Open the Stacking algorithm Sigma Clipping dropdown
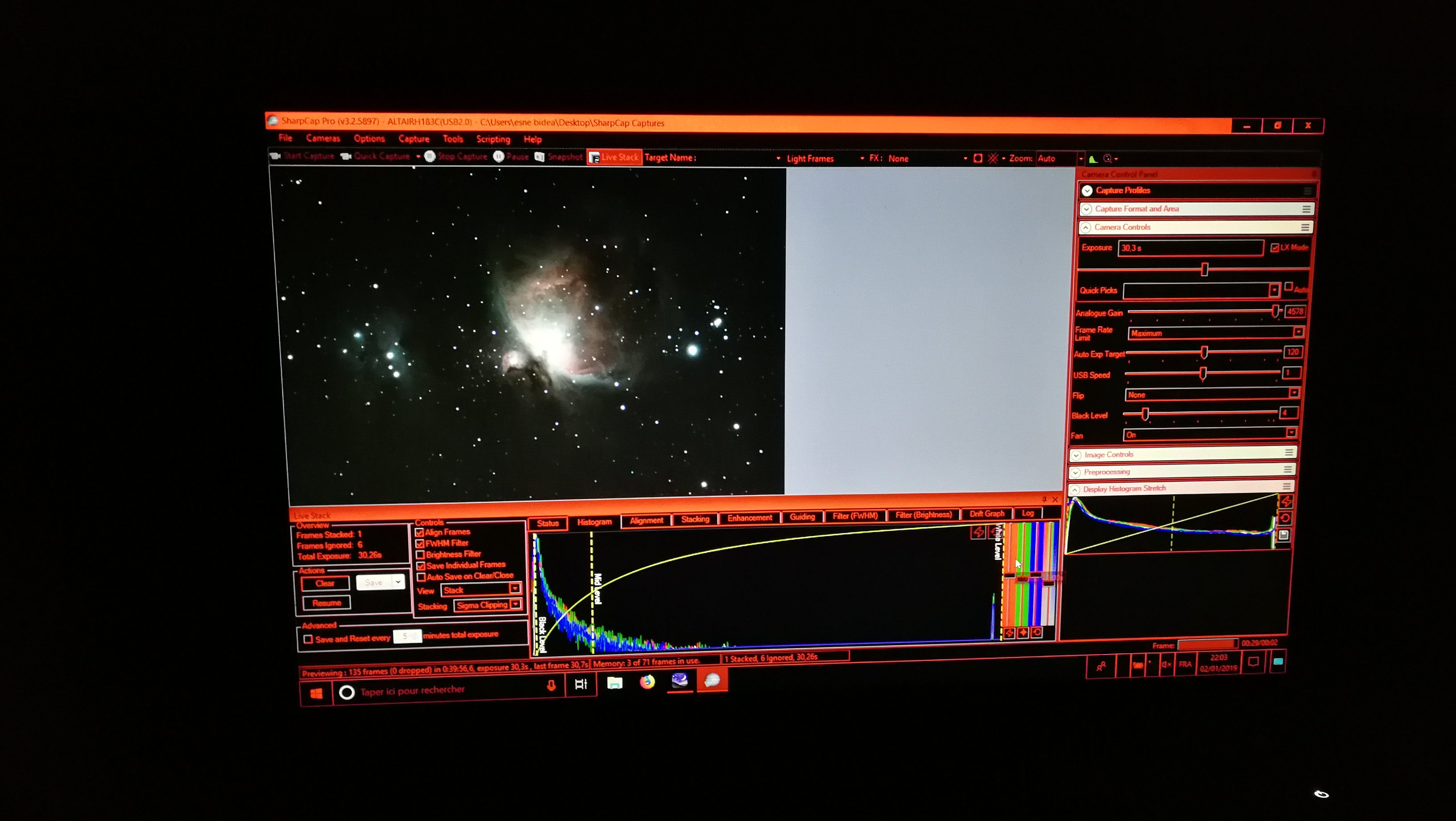Image resolution: width=1456 pixels, height=821 pixels. coord(516,605)
